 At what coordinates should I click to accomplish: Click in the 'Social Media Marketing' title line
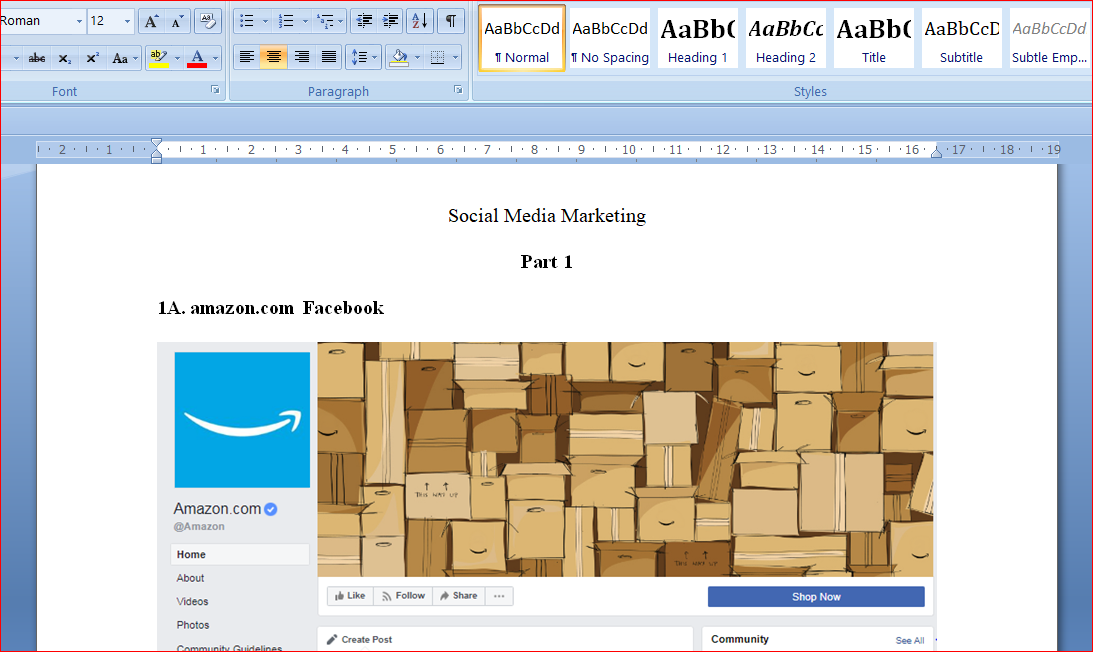click(x=546, y=216)
